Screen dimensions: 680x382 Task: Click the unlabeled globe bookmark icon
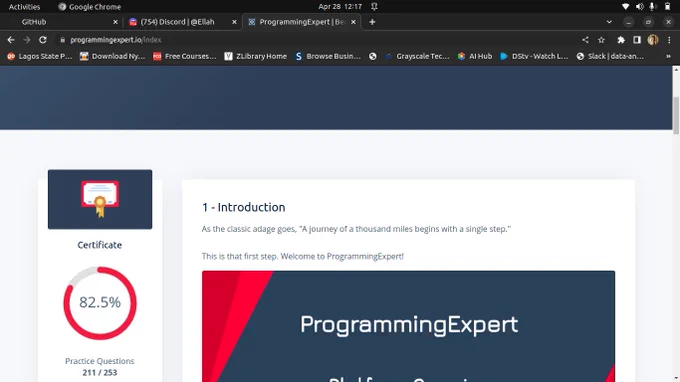click(x=373, y=56)
